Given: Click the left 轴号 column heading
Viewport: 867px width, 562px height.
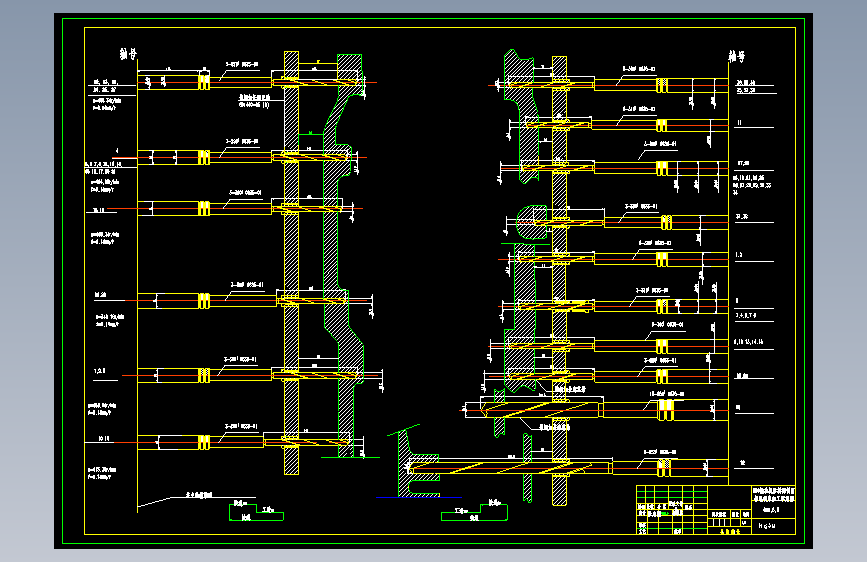Looking at the screenshot, I should coord(128,54).
